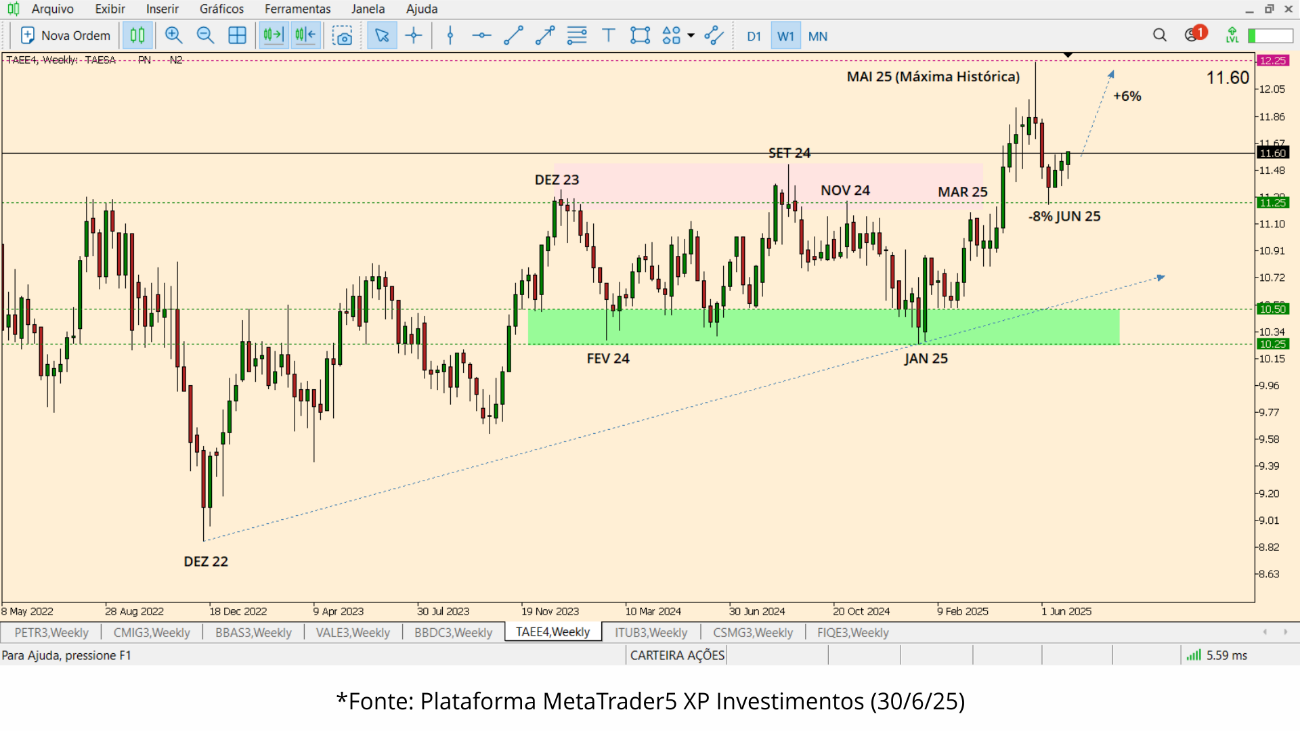Image resolution: width=1300 pixels, height=731 pixels.
Task: Switch timeframe to D1
Action: [x=754, y=36]
